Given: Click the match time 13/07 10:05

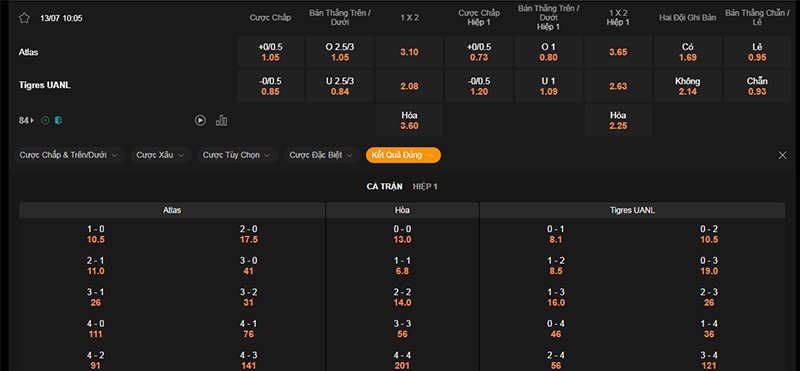Looking at the screenshot, I should 61,18.
